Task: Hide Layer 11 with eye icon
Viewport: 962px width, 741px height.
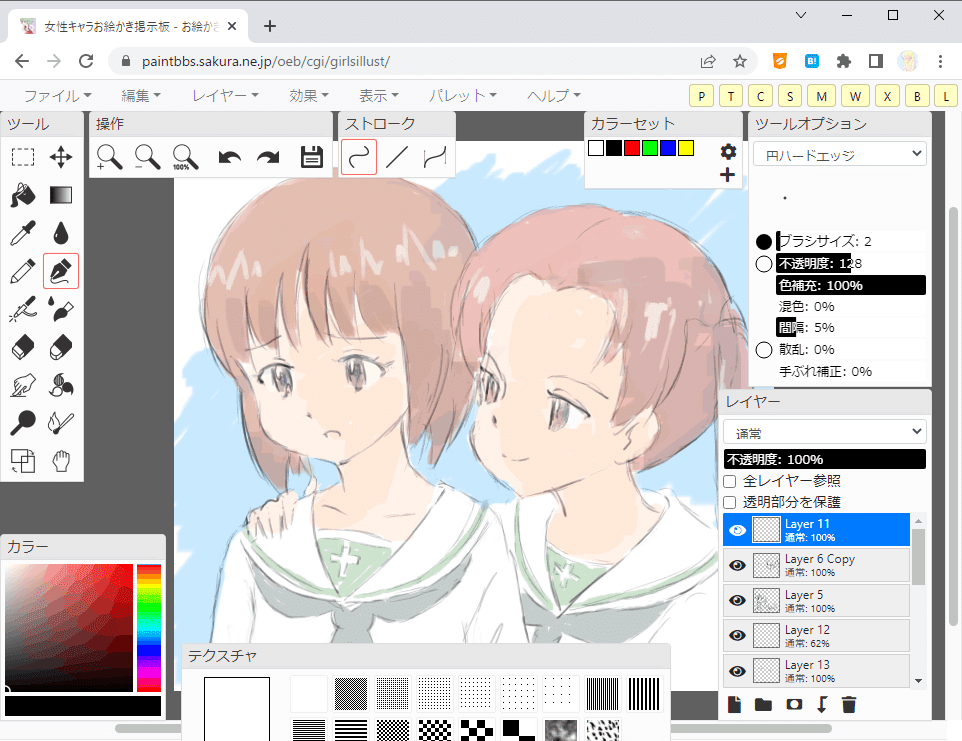Action: [x=737, y=530]
